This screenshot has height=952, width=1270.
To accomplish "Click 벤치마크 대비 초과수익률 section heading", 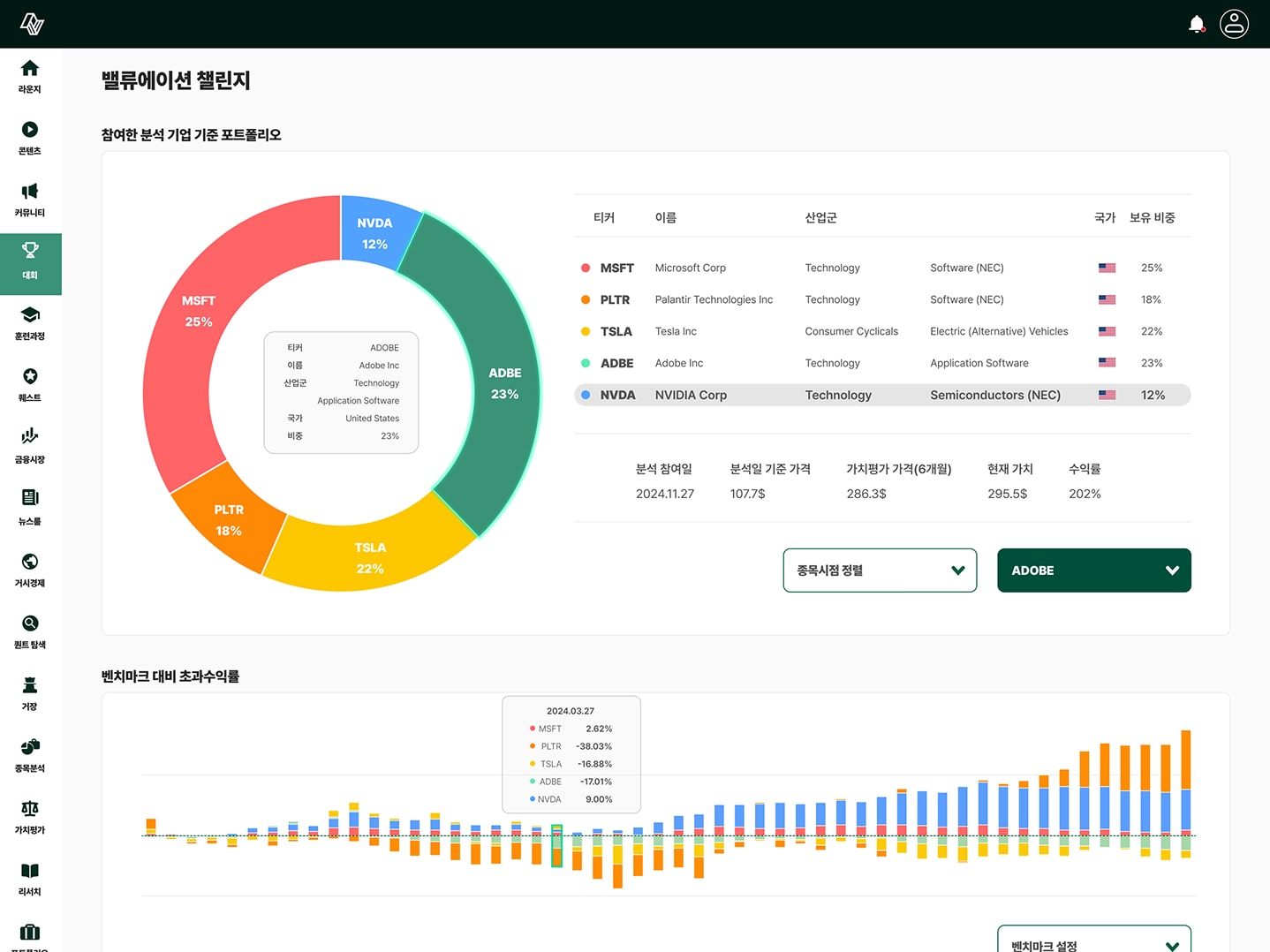I will [x=170, y=676].
